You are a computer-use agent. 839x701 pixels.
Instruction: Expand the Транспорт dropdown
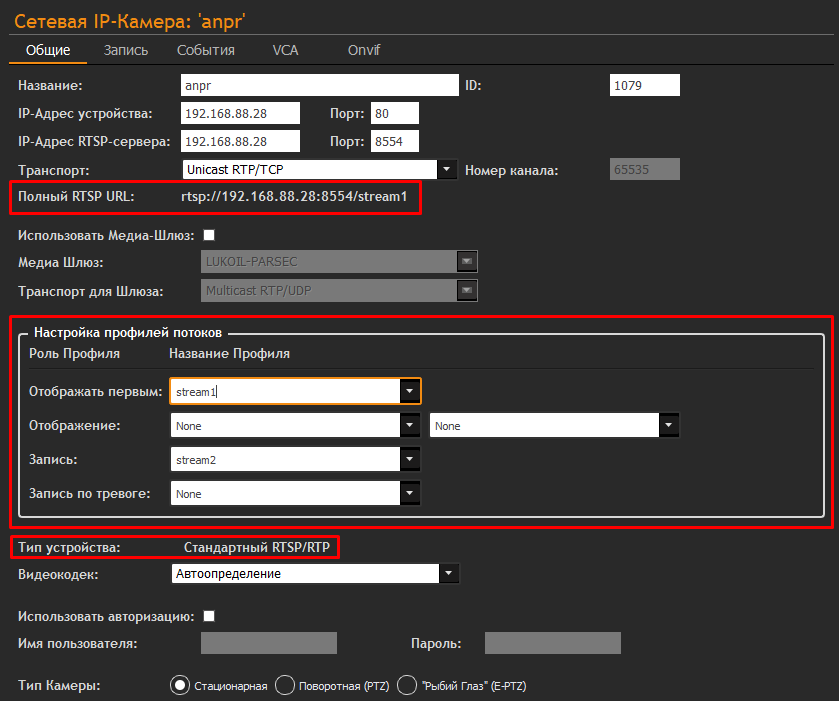click(x=448, y=170)
